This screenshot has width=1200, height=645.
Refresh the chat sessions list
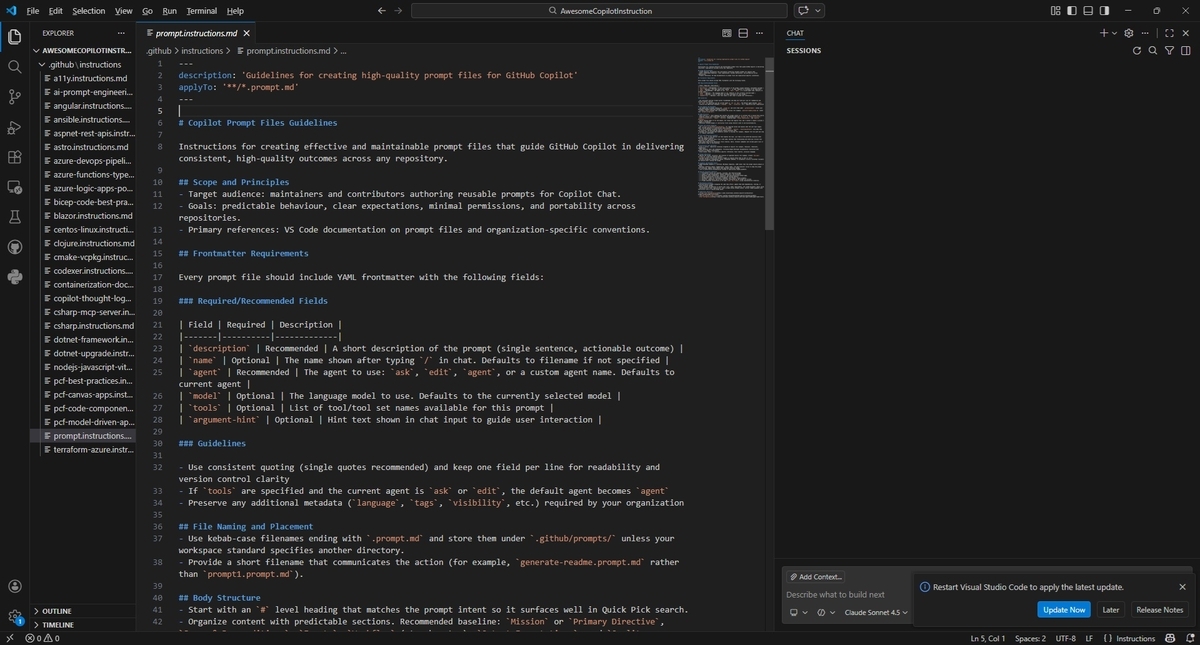pyautogui.click(x=1136, y=50)
